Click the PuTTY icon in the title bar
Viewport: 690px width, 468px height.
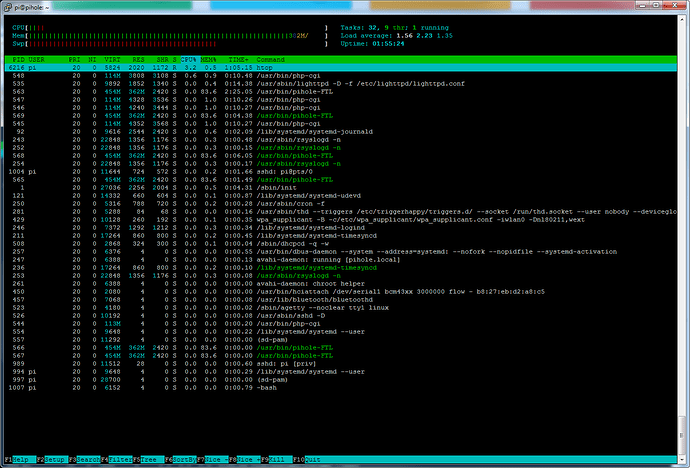[7, 7]
